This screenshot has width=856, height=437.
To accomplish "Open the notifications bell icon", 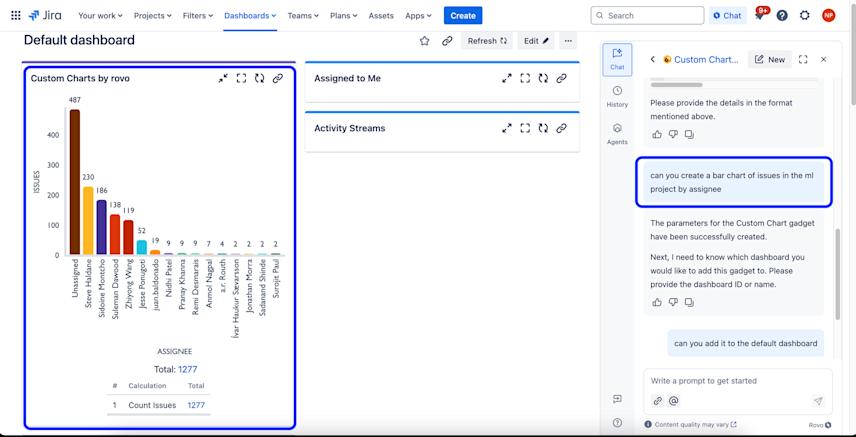I will click(759, 15).
